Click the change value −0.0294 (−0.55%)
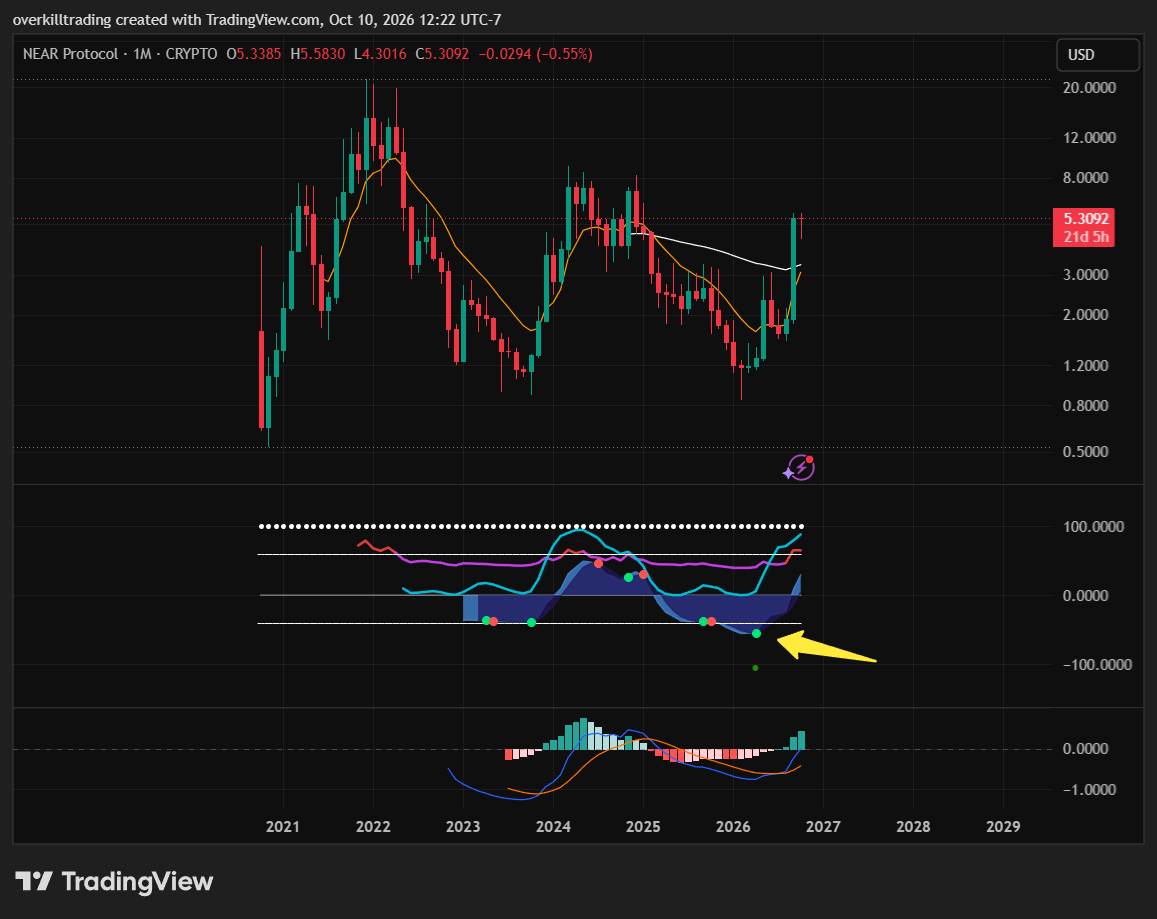 click(536, 54)
